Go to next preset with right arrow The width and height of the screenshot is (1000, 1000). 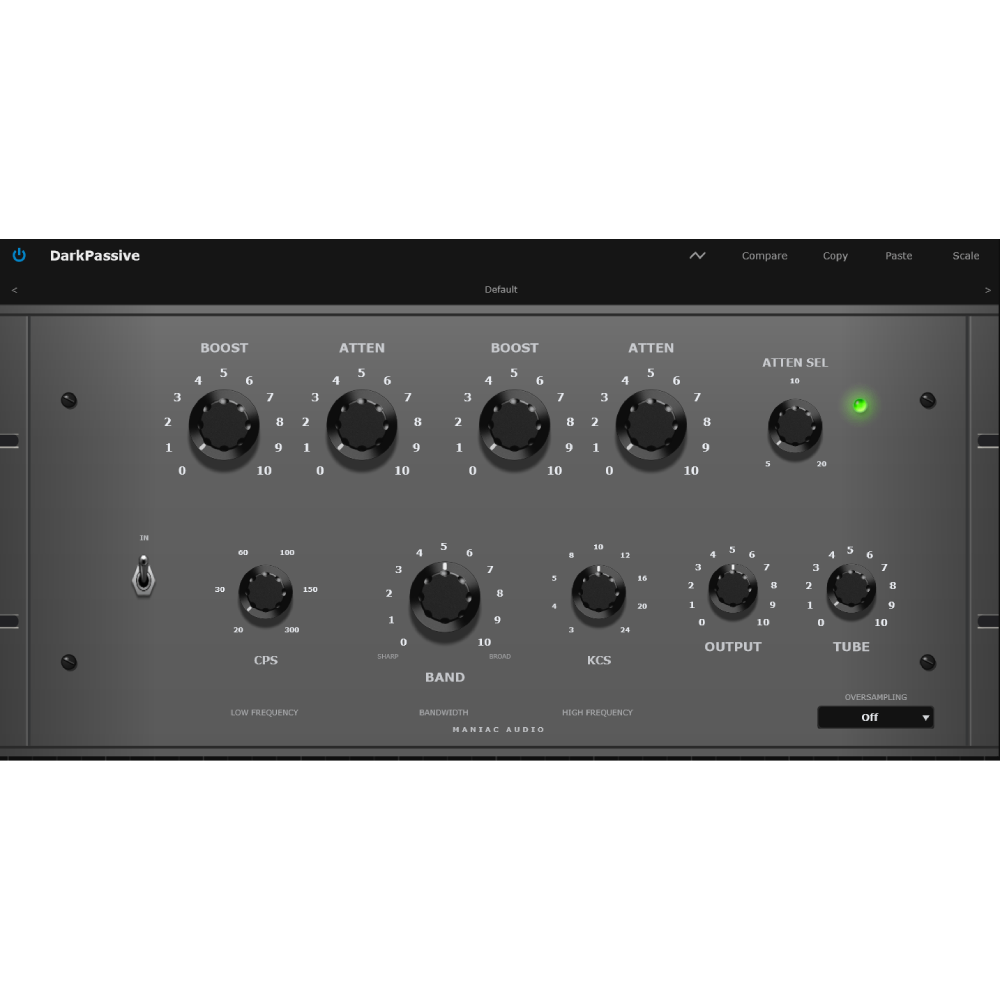coord(988,290)
